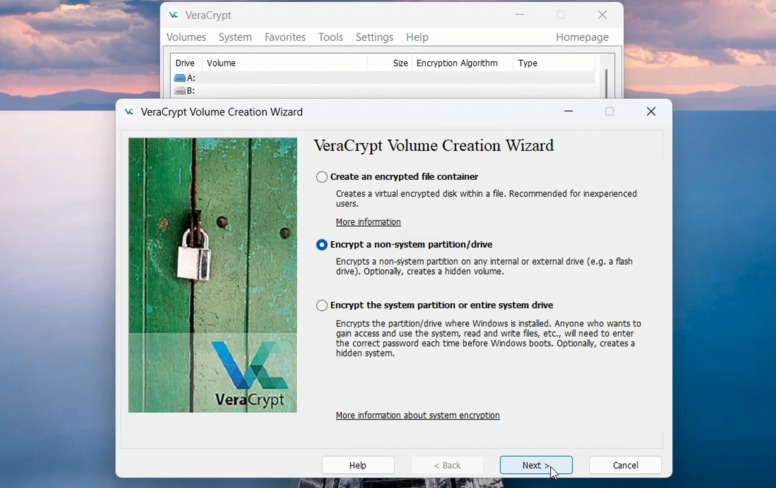This screenshot has height=488, width=776.
Task: Click the Encryption Algorithm column header
Action: coord(462,63)
